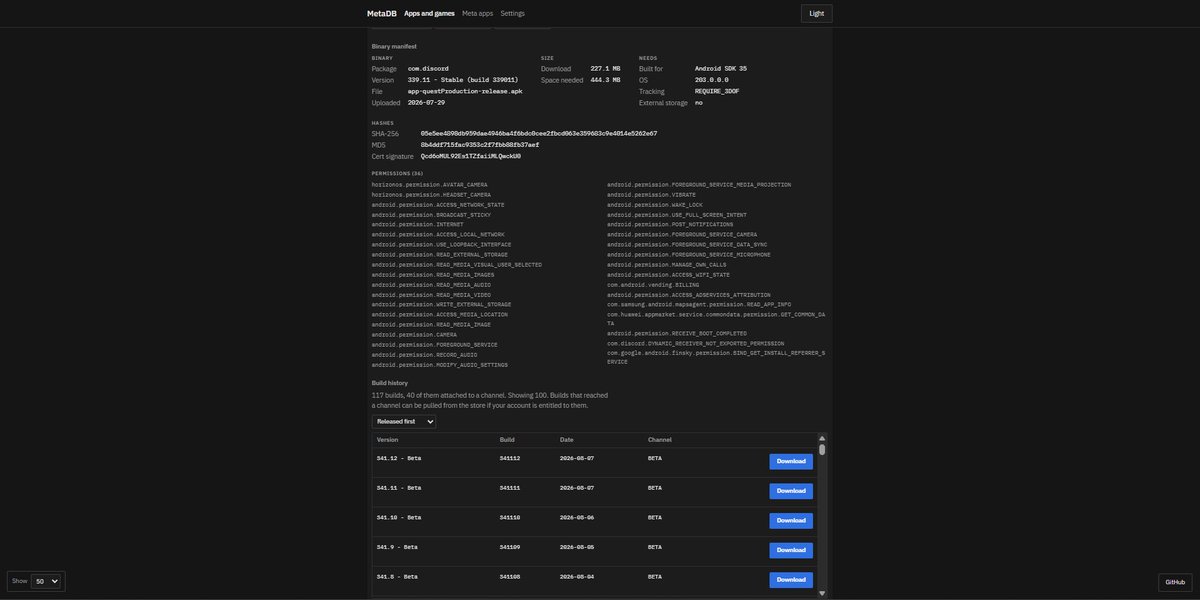This screenshot has width=1200, height=600.
Task: Click the SHA-256 hash value
Action: tap(539, 133)
